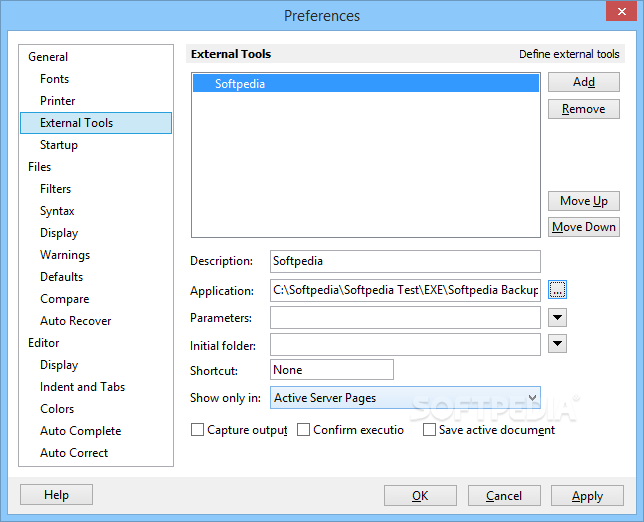Screen dimensions: 644x522
Task: Open the Filters page
Action: 55,189
